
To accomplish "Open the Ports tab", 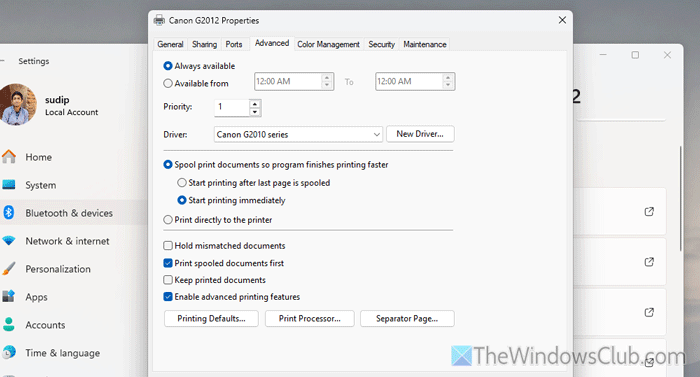I will point(234,44).
